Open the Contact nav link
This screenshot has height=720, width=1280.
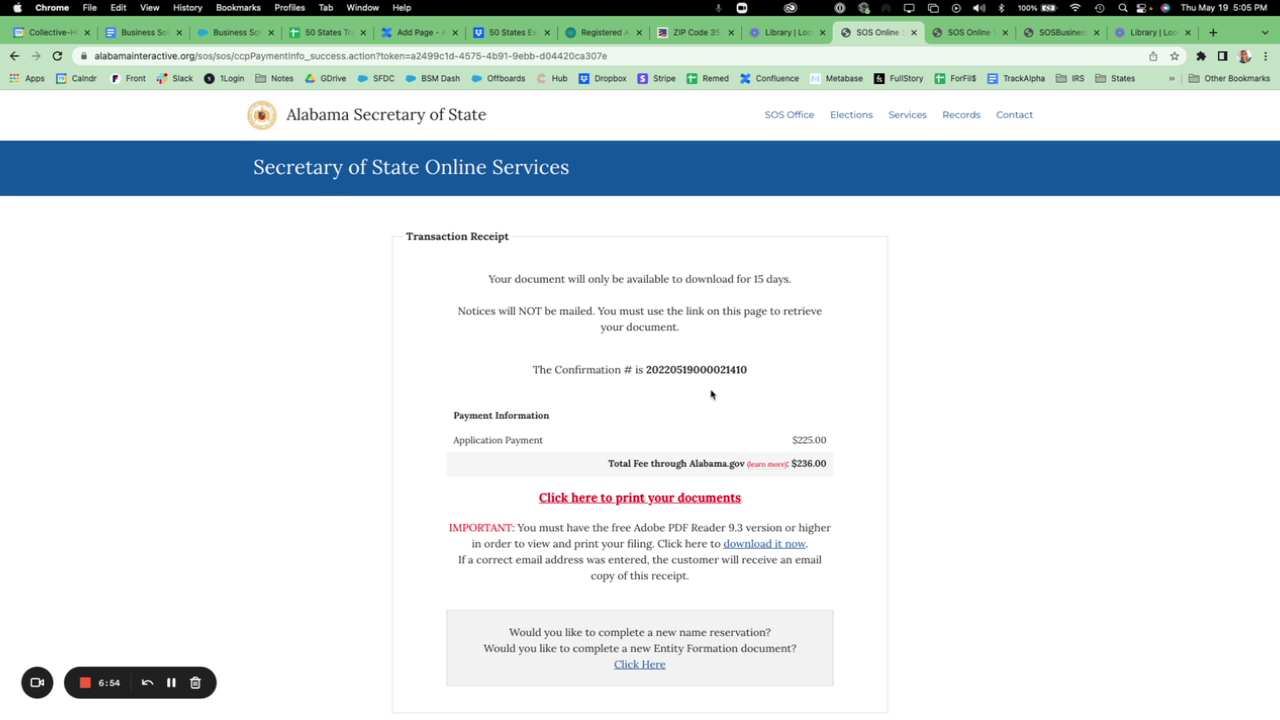point(1014,115)
